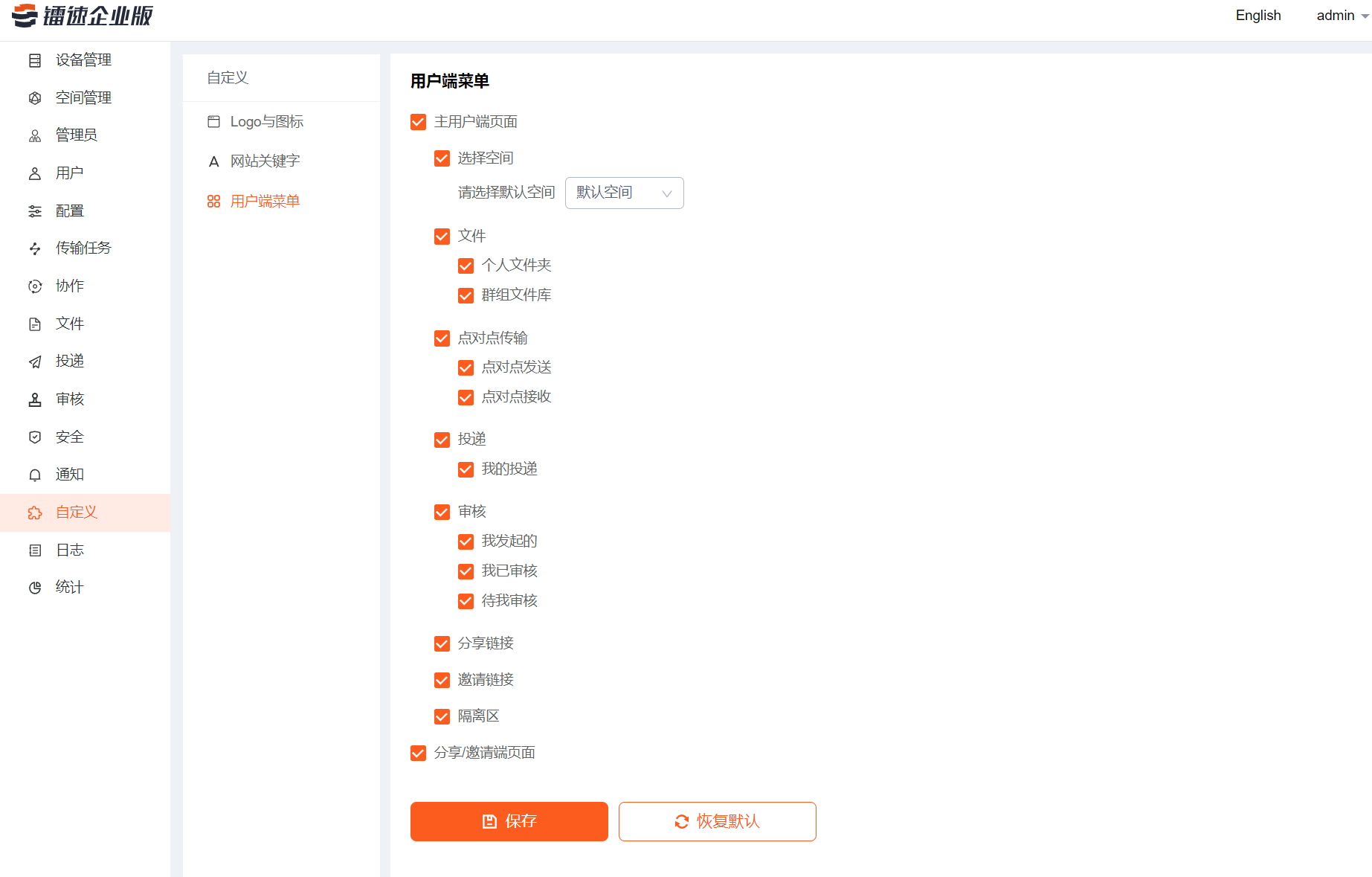Click the 用户端菜单 heading
This screenshot has width=1372, height=877.
(450, 81)
